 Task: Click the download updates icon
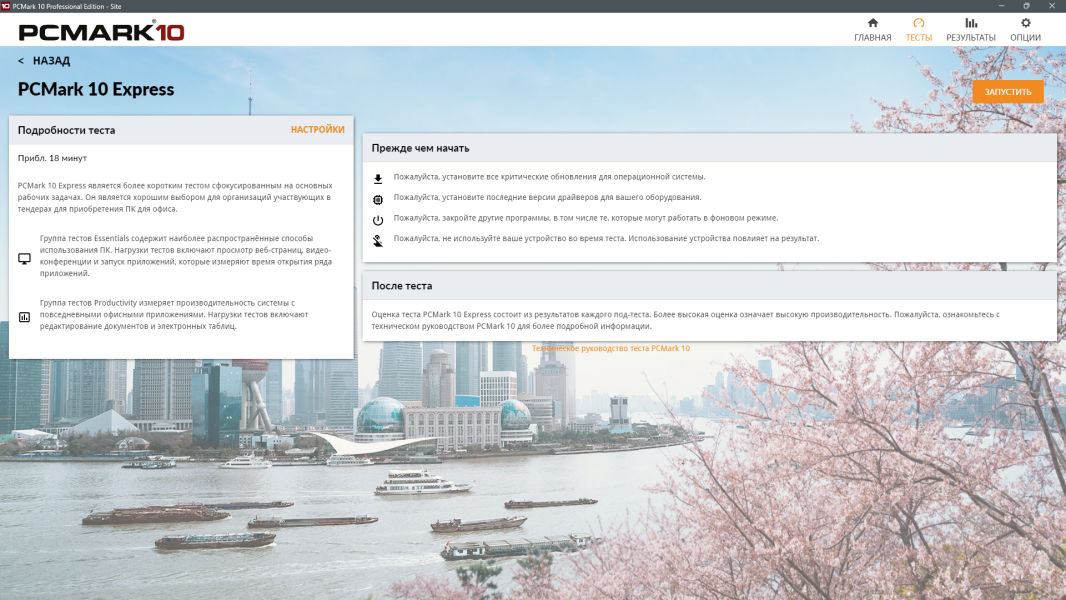[x=378, y=179]
